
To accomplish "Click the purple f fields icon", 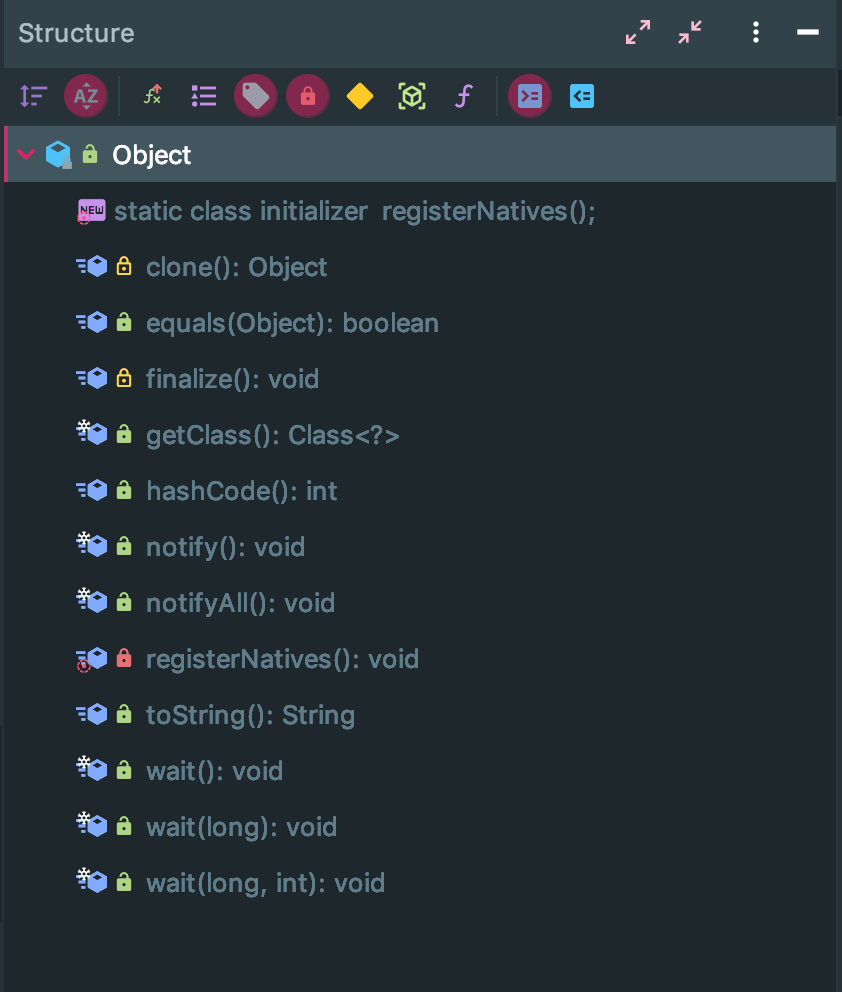I will (x=464, y=97).
